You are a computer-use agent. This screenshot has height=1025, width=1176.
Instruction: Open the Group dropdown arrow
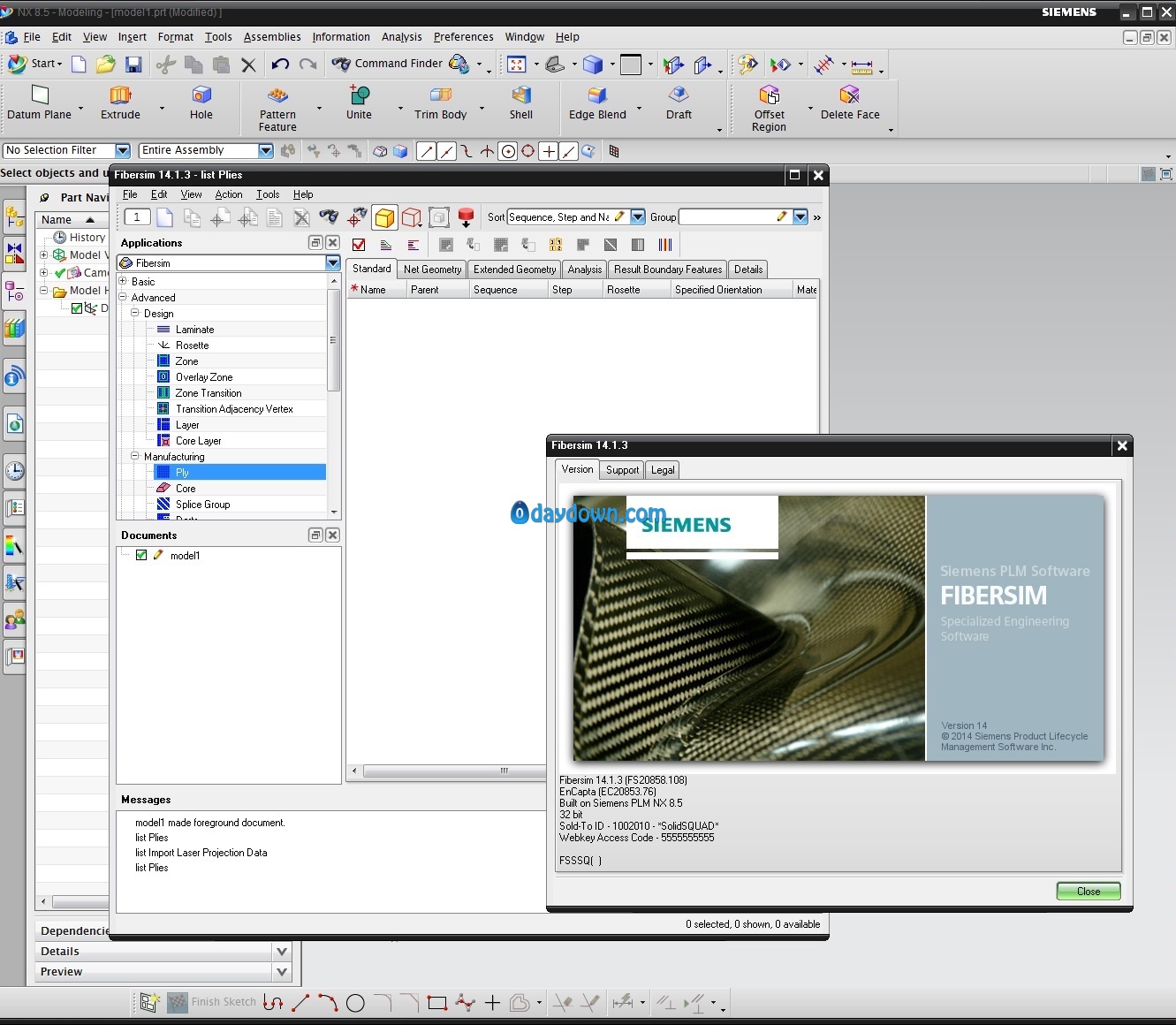pos(800,216)
